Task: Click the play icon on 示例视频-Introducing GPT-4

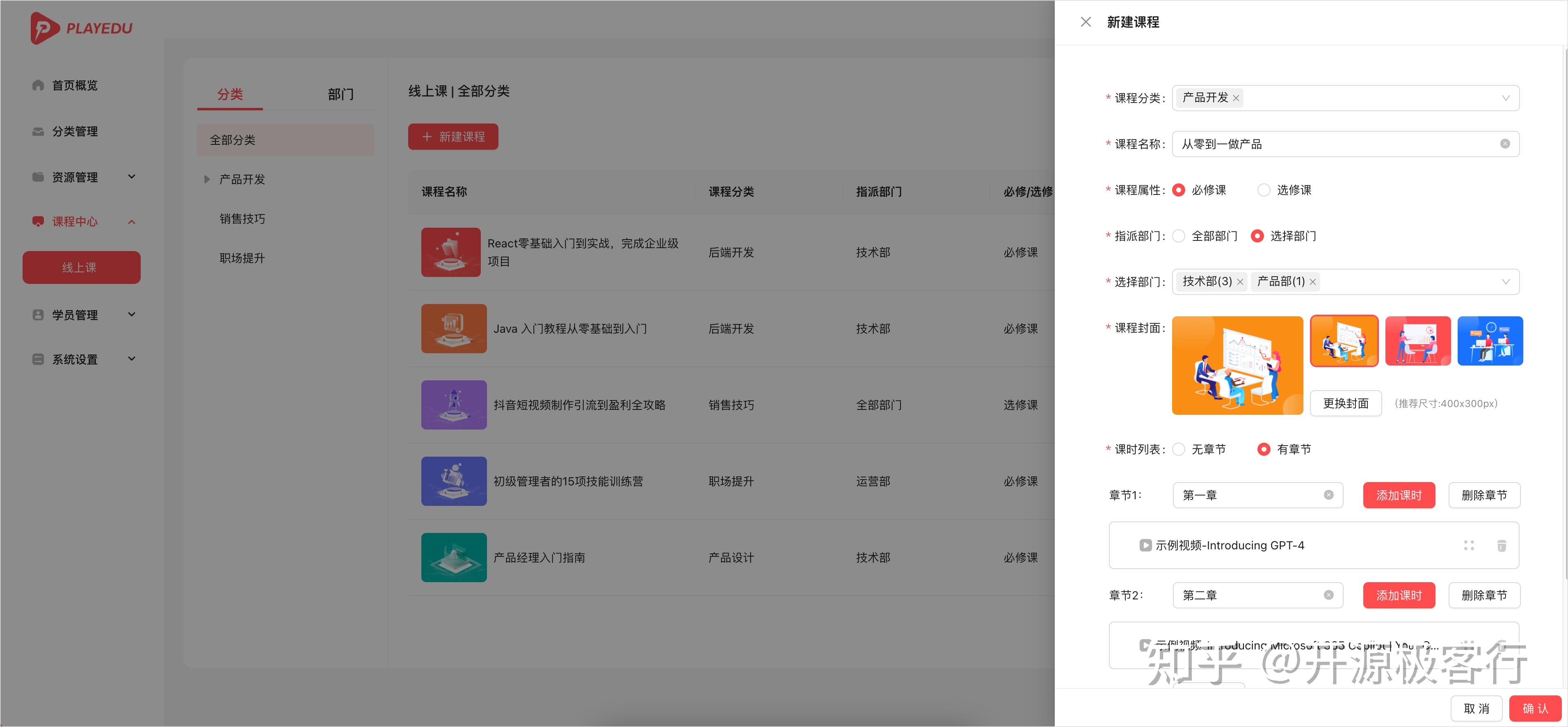Action: [1145, 545]
